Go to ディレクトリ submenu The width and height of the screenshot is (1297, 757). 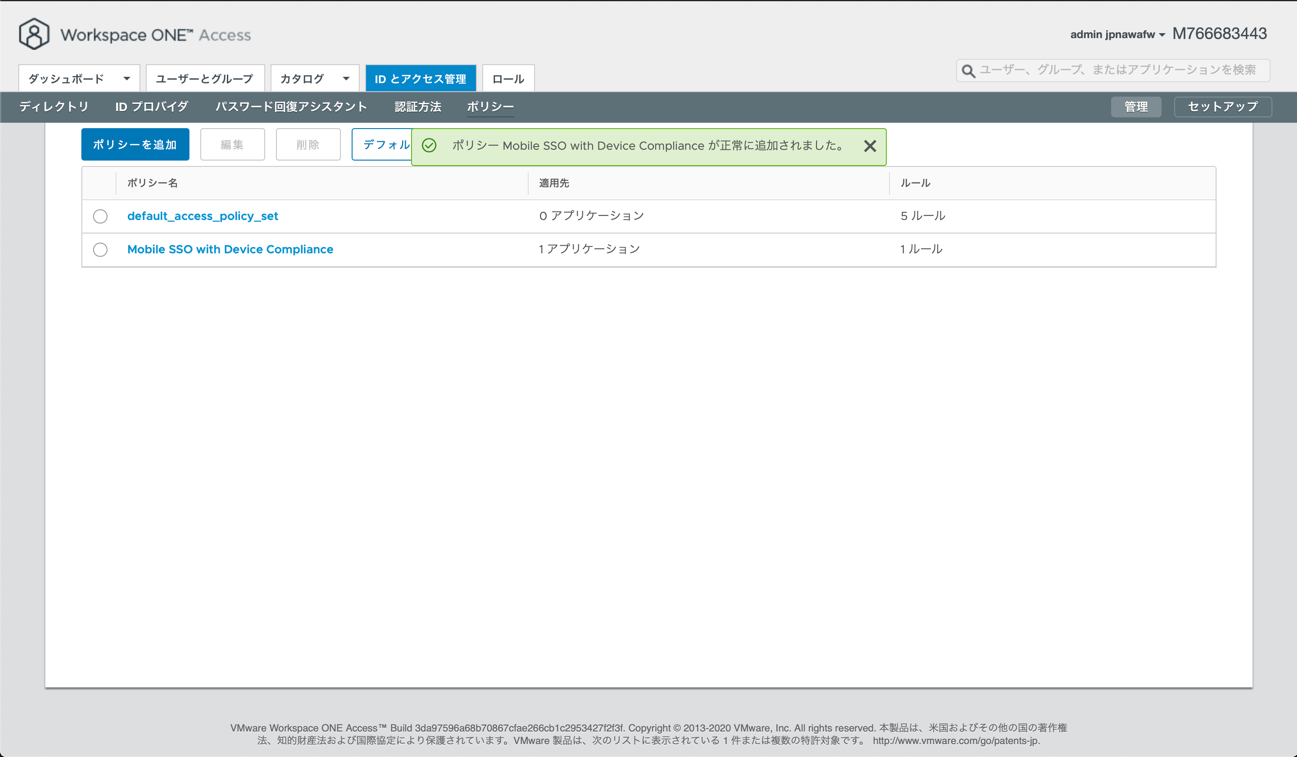[54, 107]
